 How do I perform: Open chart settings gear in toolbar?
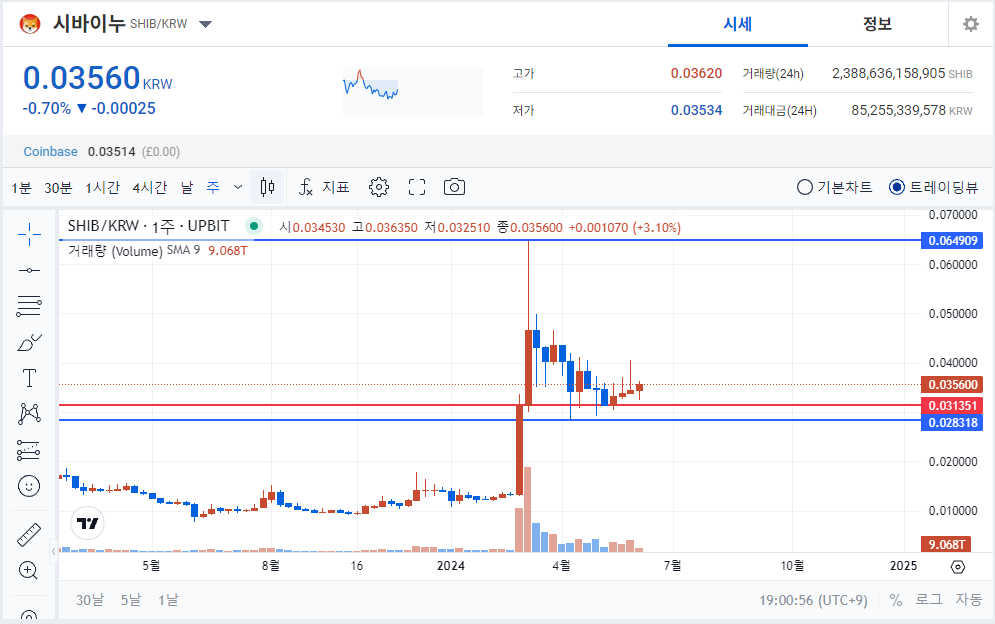tap(379, 187)
